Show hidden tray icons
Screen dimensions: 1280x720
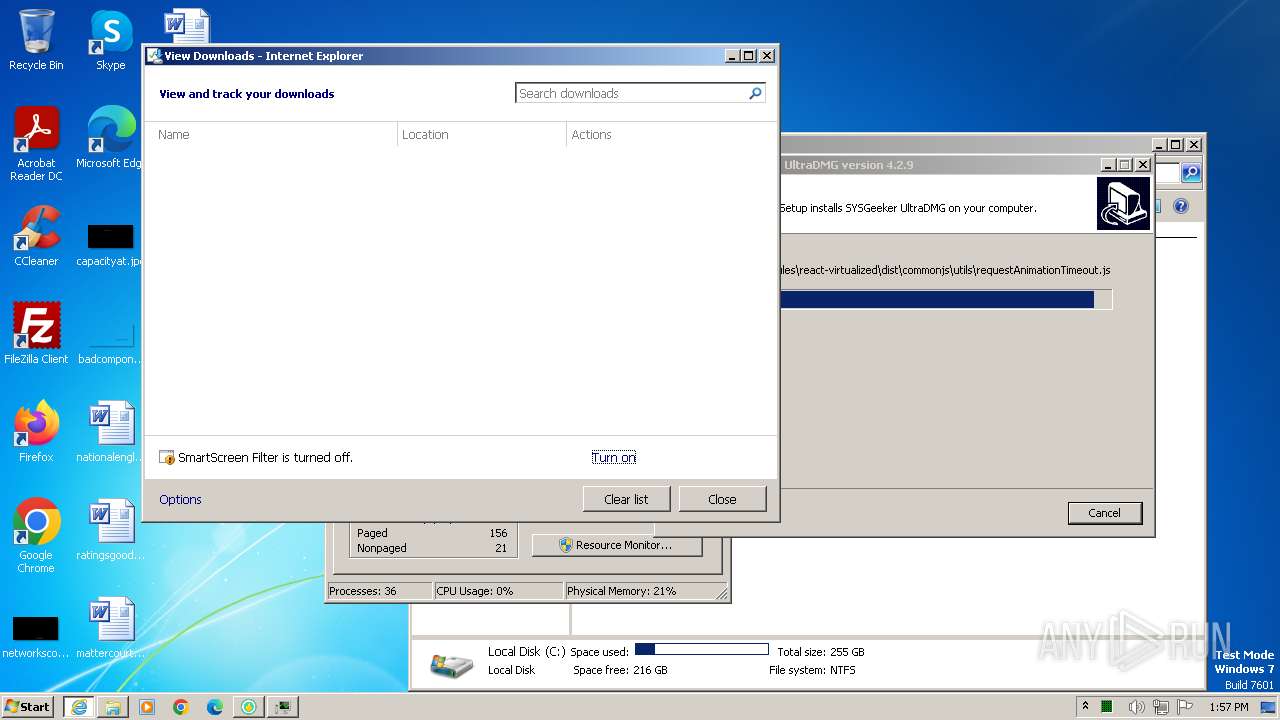[x=1084, y=707]
